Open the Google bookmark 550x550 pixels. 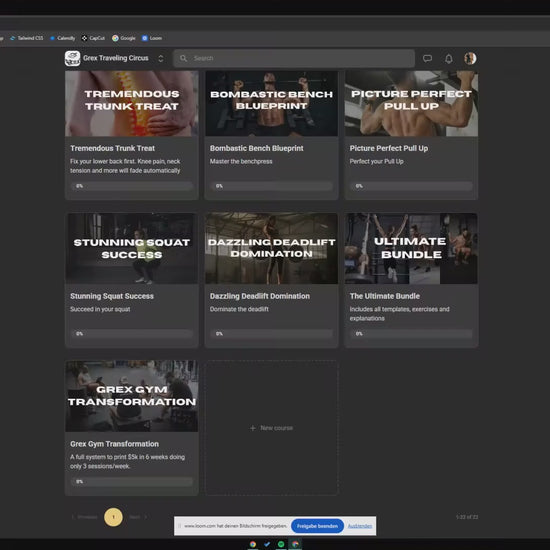point(124,38)
